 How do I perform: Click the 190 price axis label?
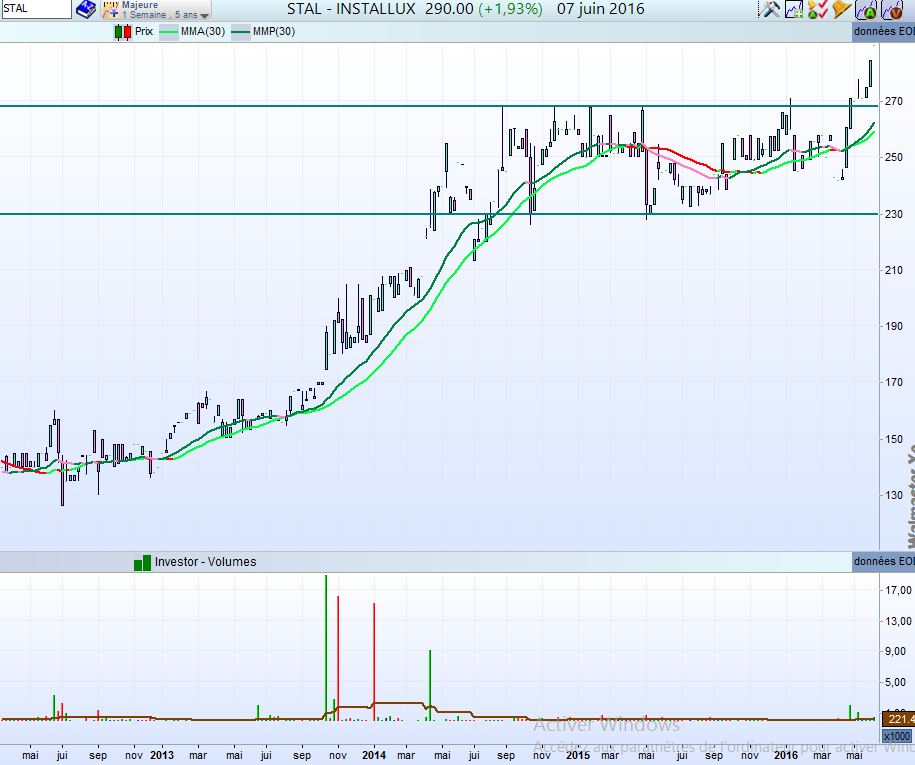point(893,326)
